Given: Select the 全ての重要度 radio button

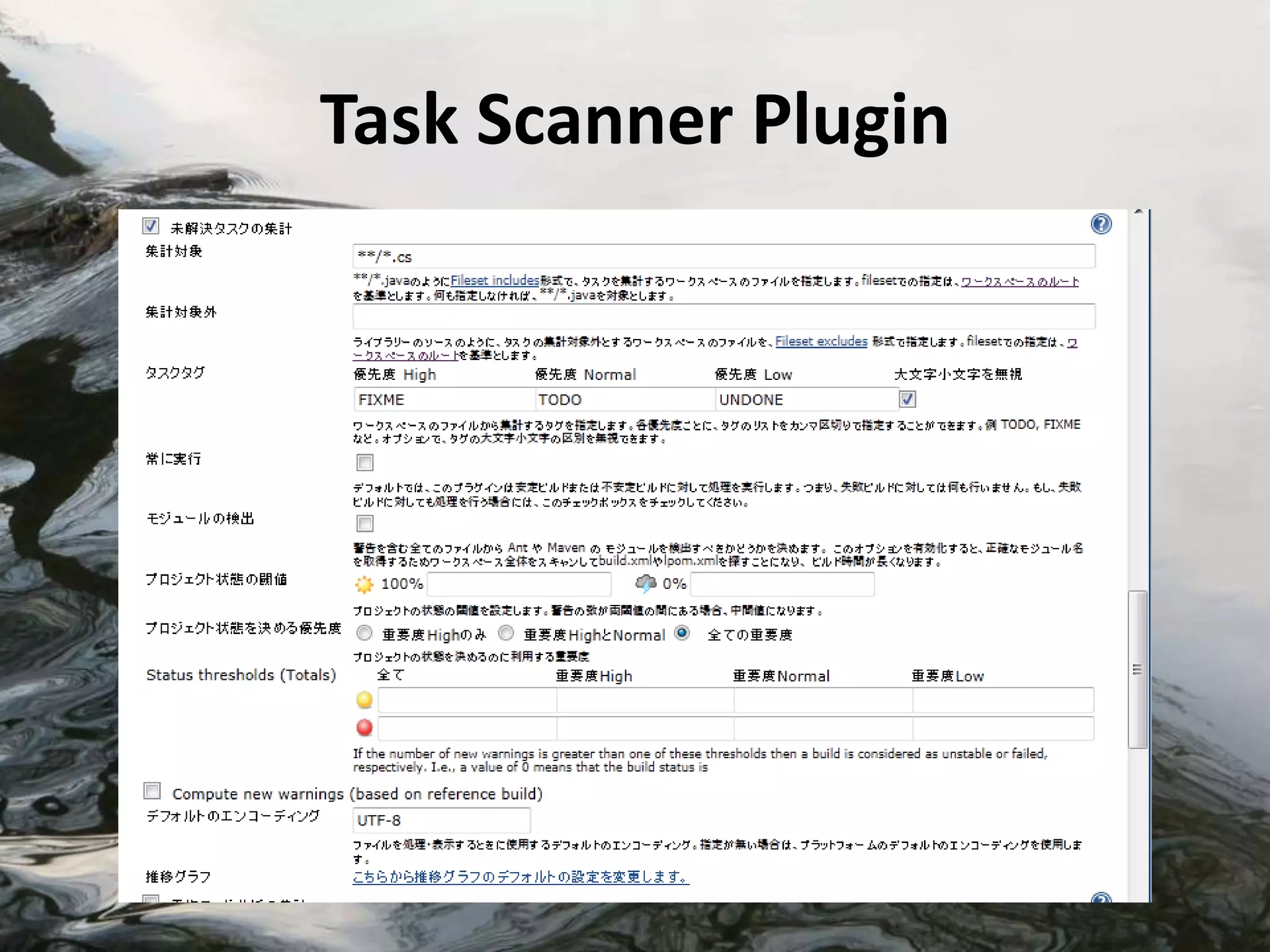Looking at the screenshot, I should 682,633.
